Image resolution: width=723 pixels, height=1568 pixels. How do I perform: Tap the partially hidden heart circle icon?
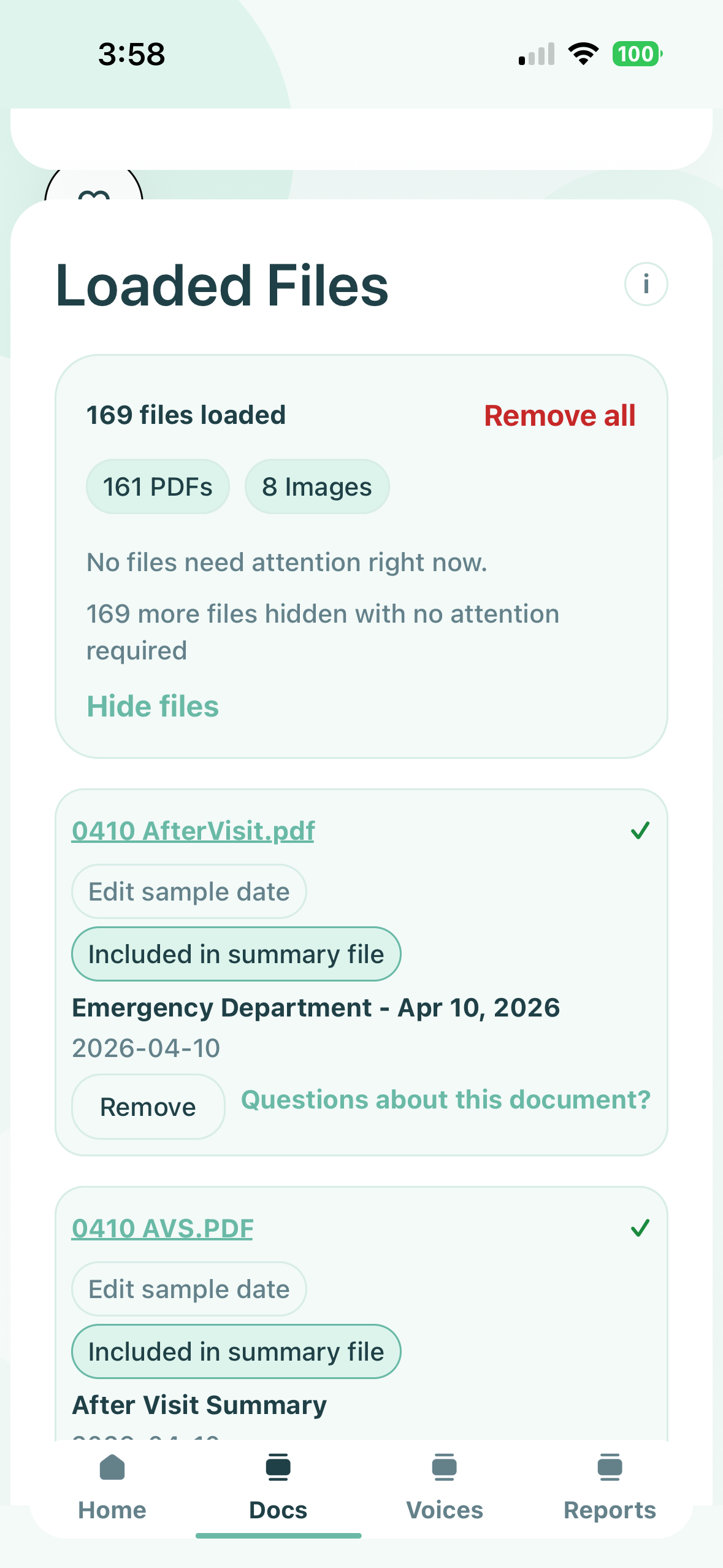point(94,184)
